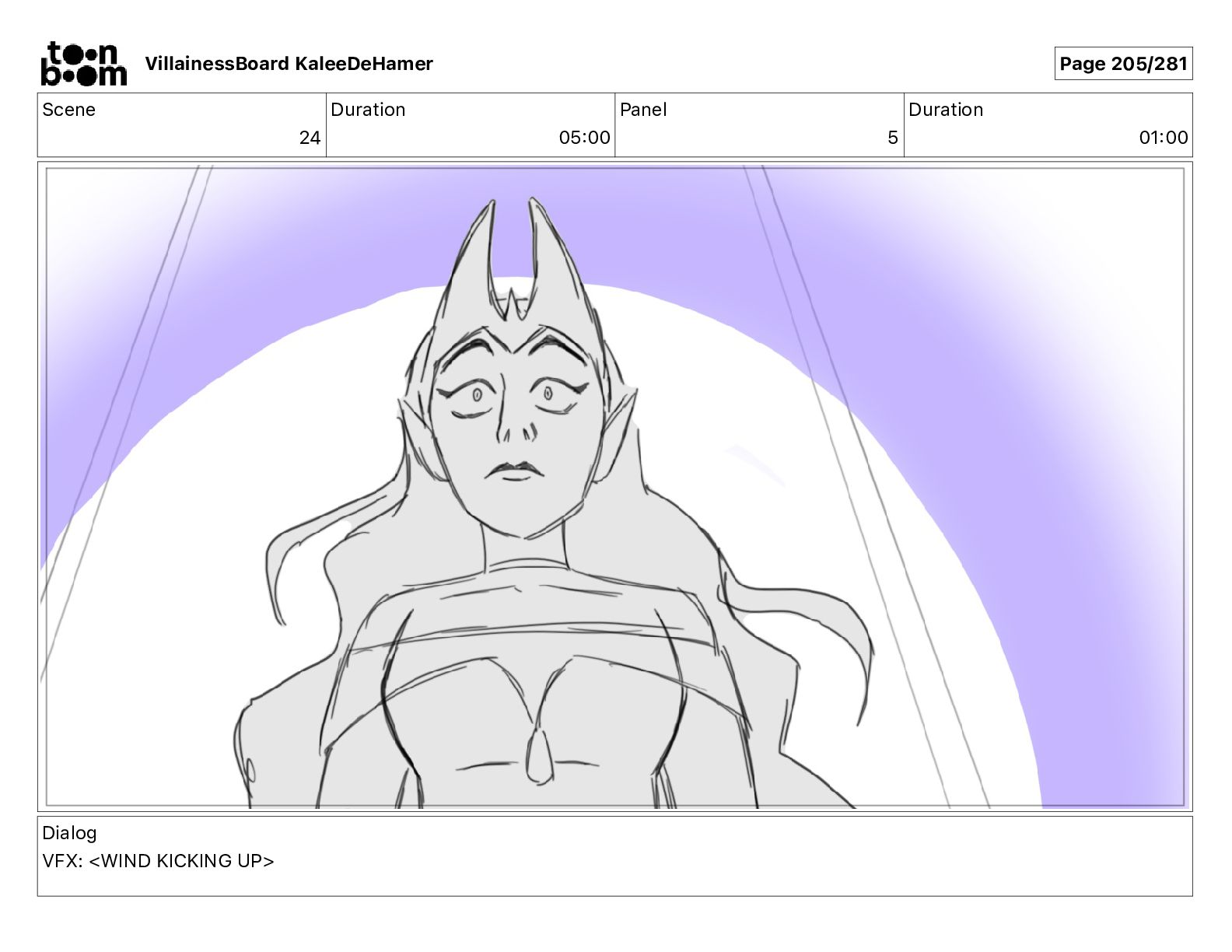1232x952 pixels.
Task: Click the storyboard panel drawing thumbnail
Action: pos(615,486)
